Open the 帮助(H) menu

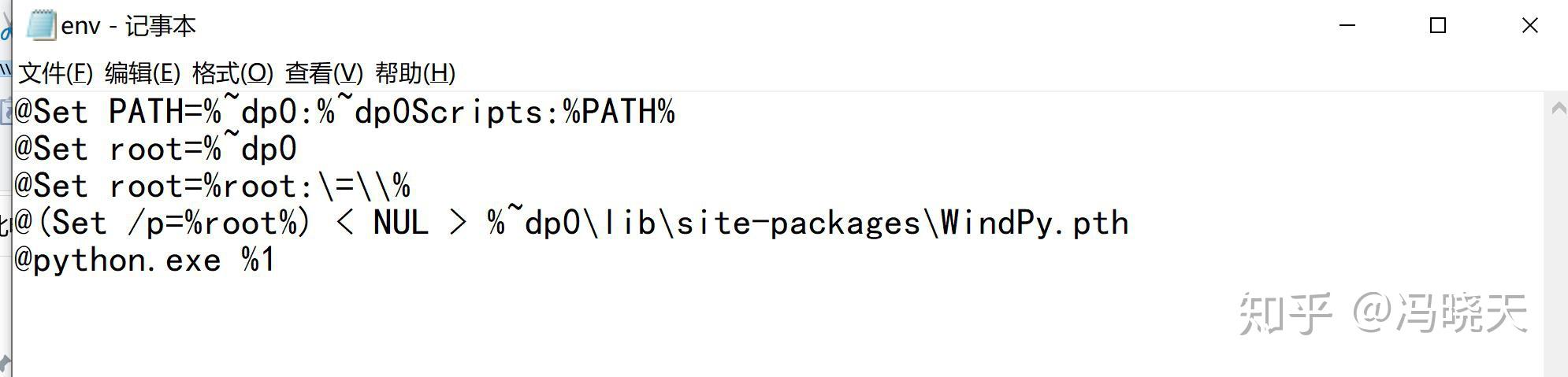(x=415, y=73)
